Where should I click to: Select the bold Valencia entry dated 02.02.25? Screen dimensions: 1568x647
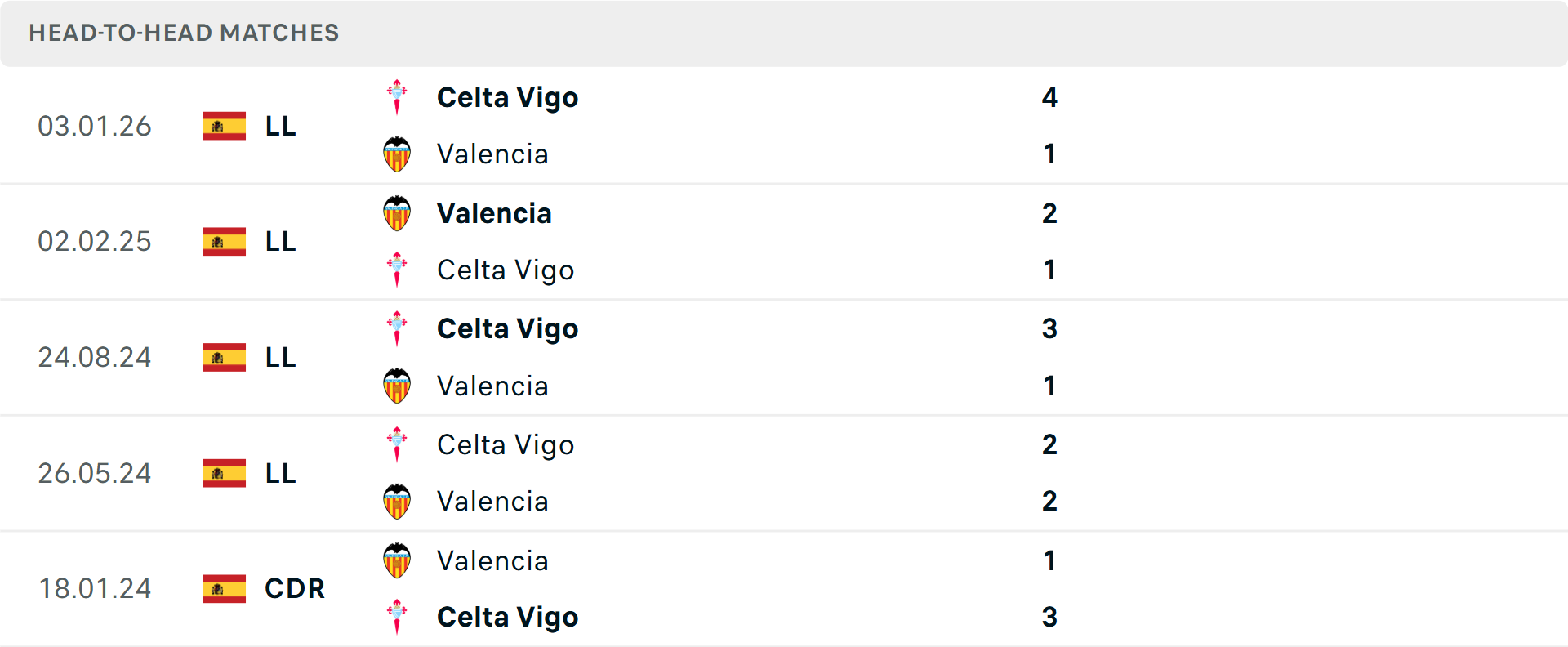[494, 213]
